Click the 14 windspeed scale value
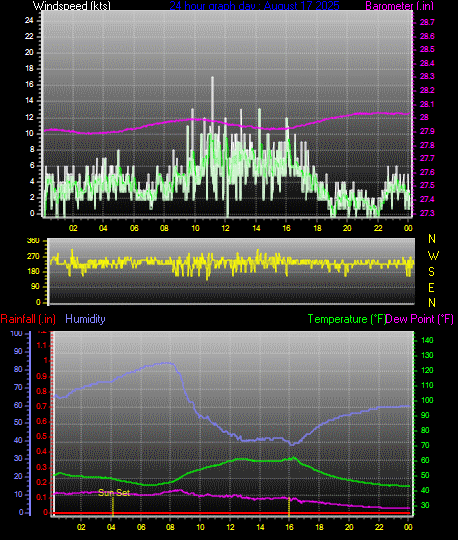 [29, 101]
